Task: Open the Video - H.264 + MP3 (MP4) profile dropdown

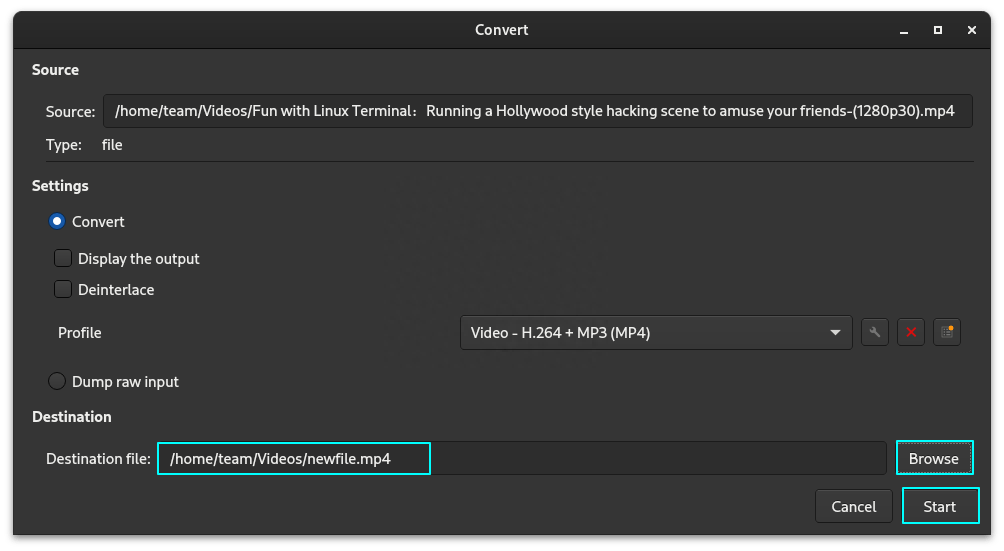Action: click(656, 333)
